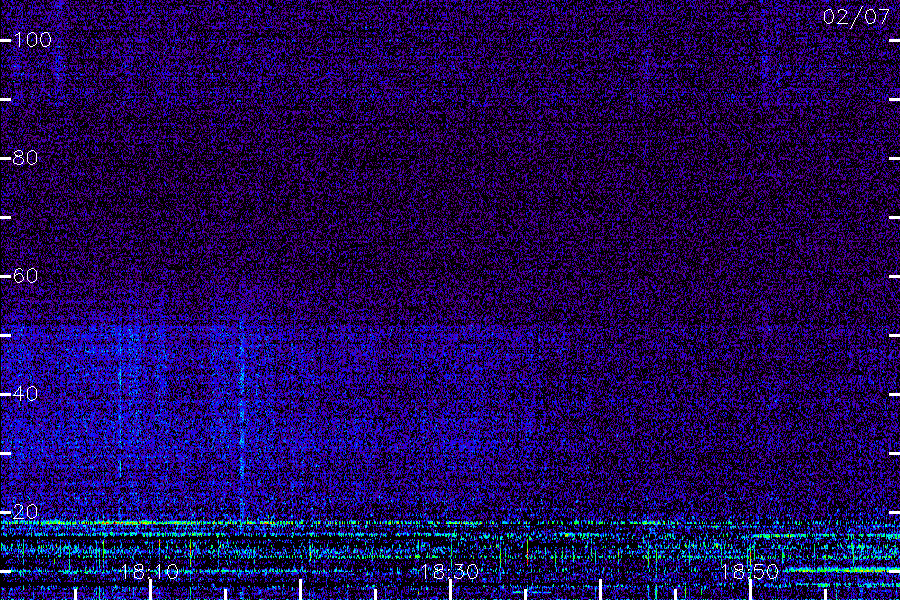Image resolution: width=900 pixels, height=600 pixels.
Task: Select the 20 frequency axis label
Action: pos(25,512)
